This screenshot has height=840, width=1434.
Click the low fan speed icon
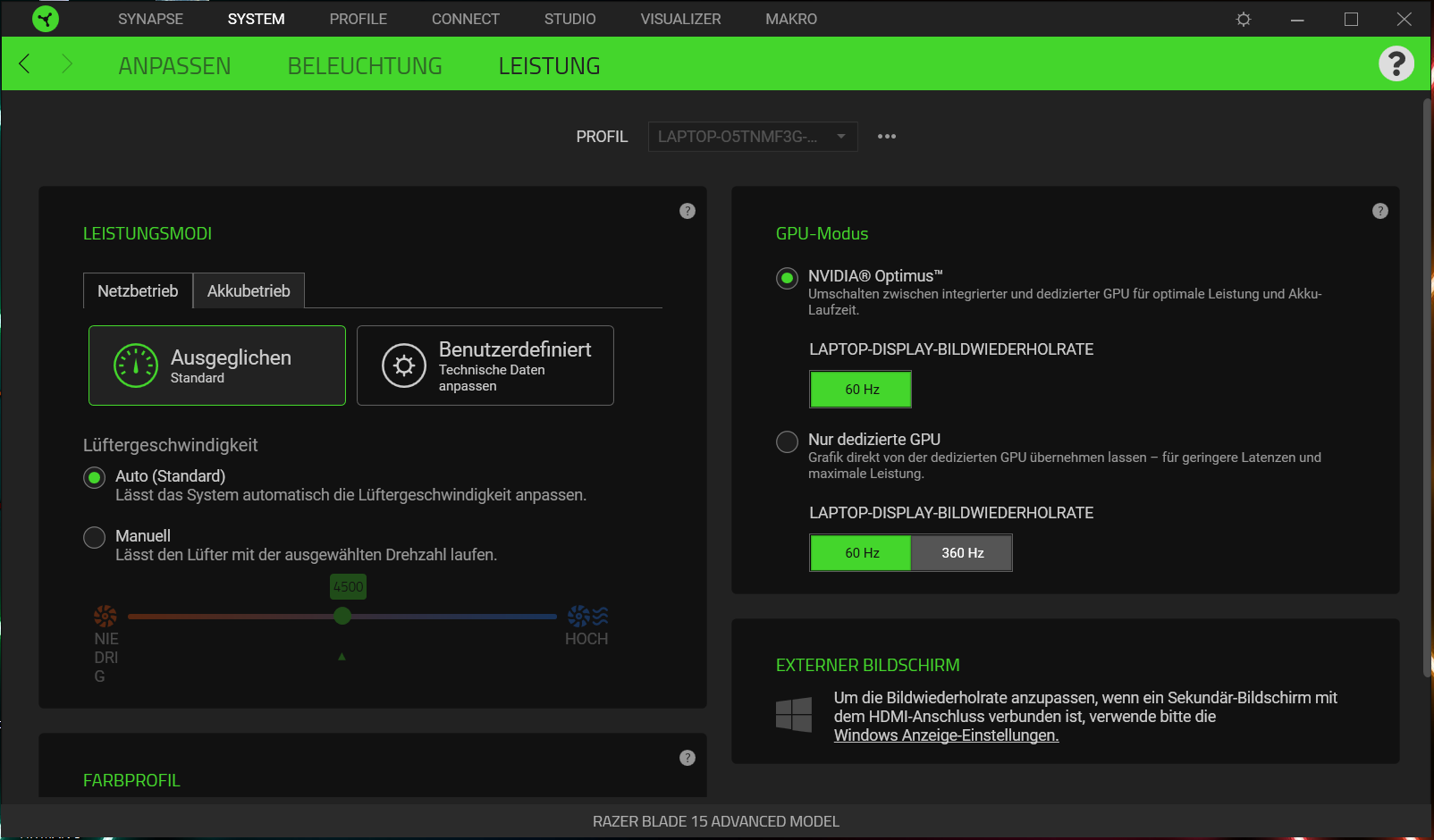click(x=105, y=616)
